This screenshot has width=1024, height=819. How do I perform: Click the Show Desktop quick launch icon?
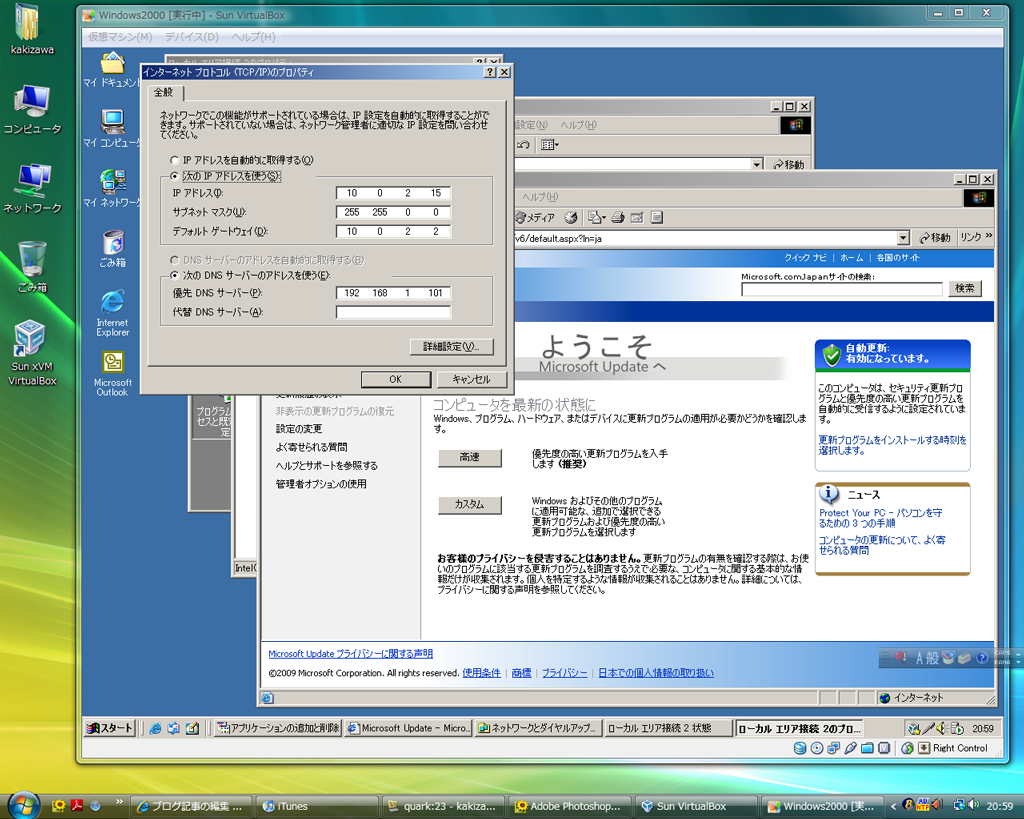click(x=192, y=728)
